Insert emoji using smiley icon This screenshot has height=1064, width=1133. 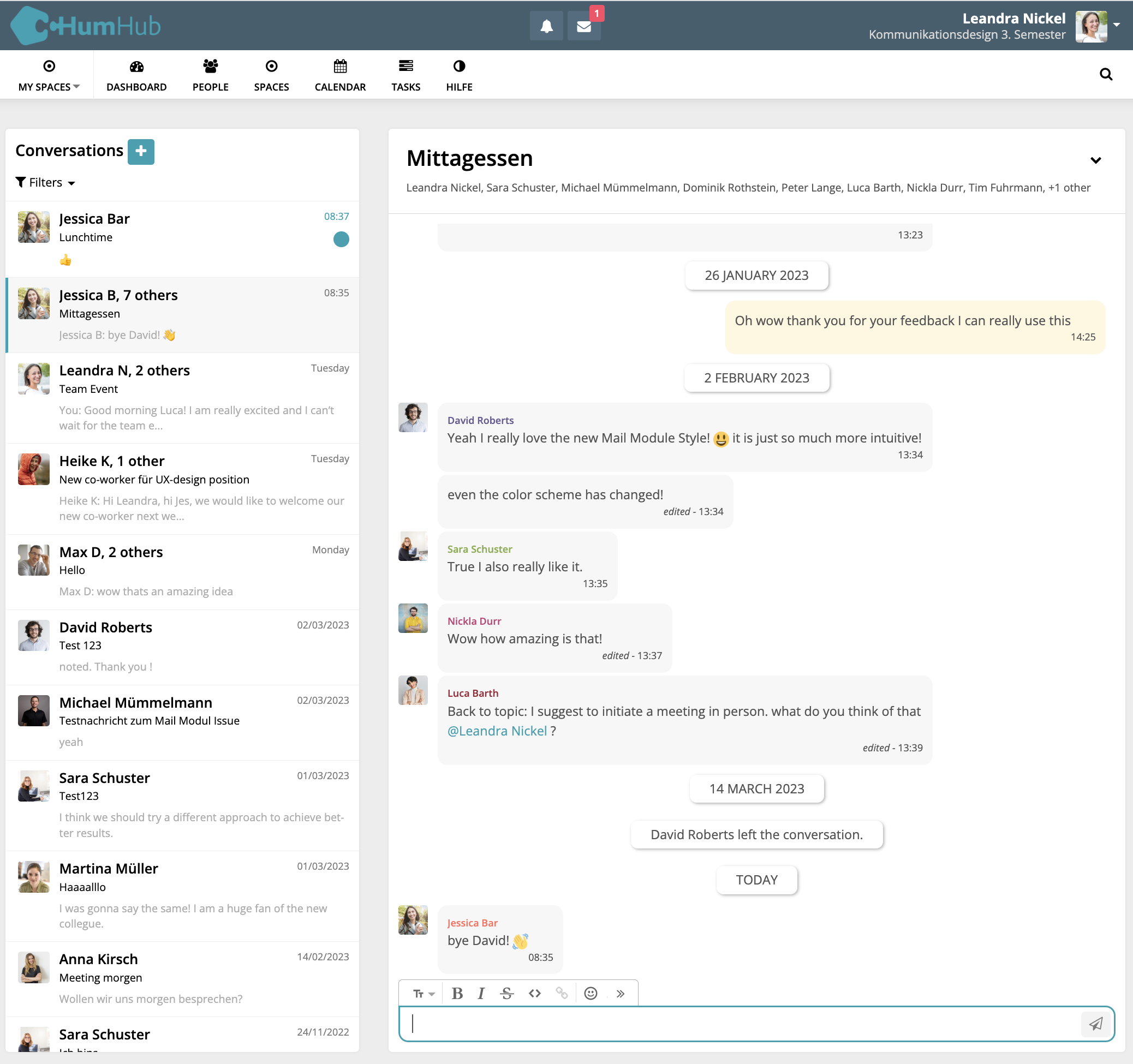[591, 993]
